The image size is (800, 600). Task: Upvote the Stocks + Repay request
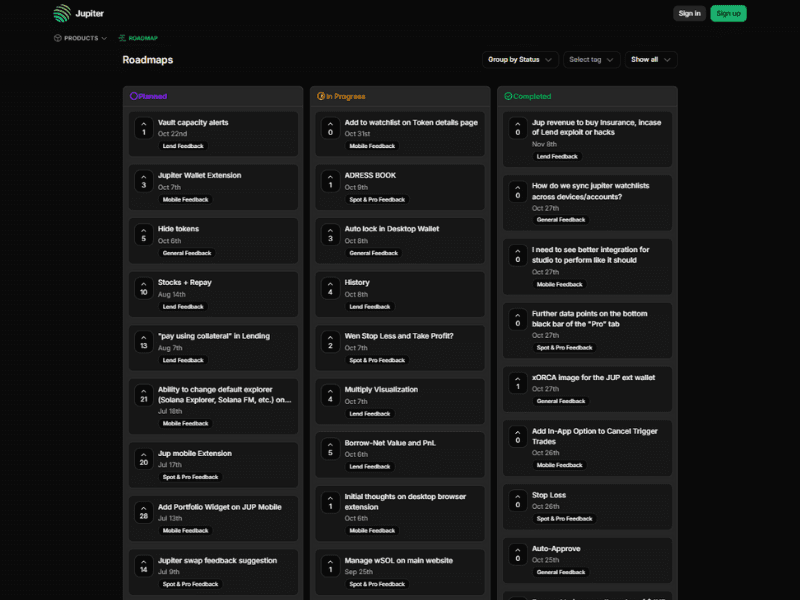coord(143,287)
